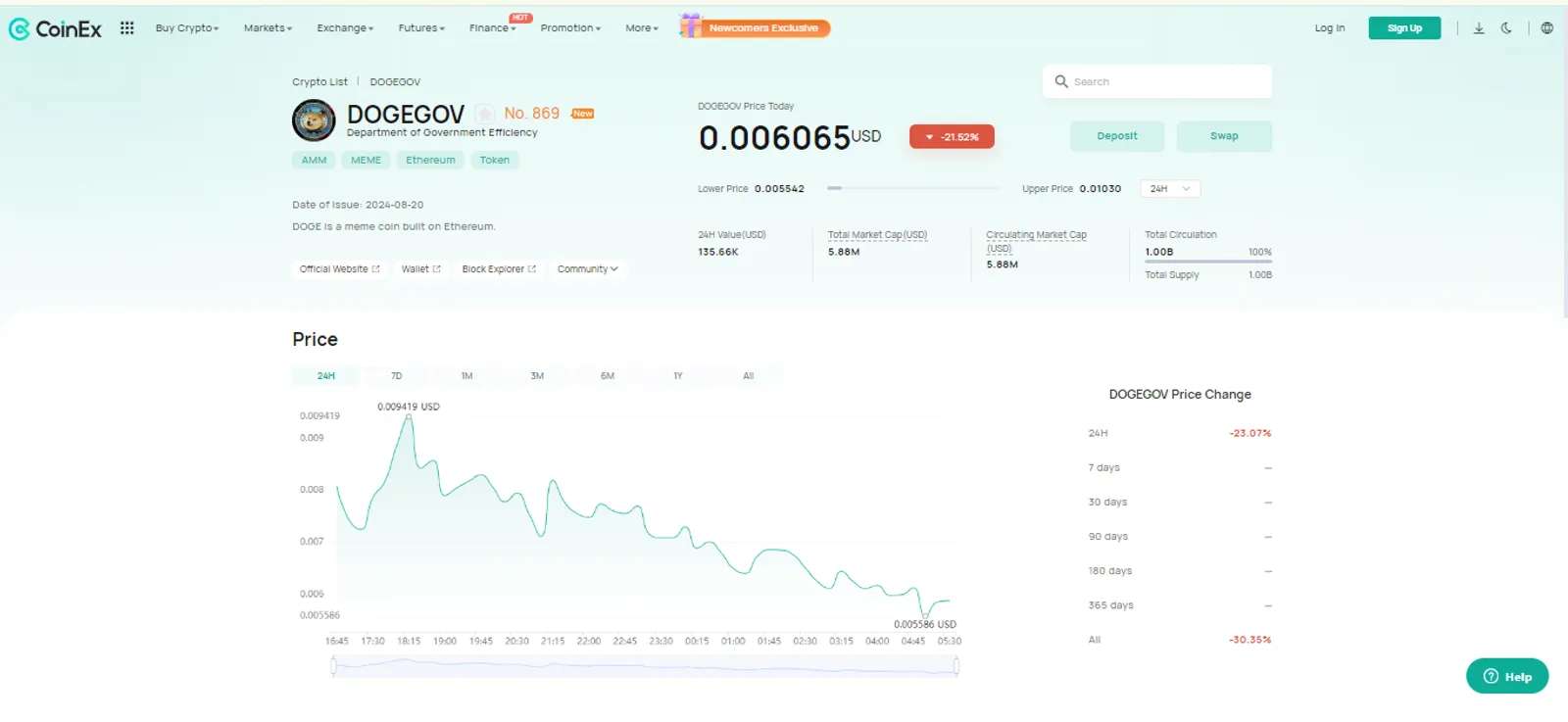Add DOGEGOV to favorites star
Screen dimensions: 1568x722
pyautogui.click(x=485, y=115)
